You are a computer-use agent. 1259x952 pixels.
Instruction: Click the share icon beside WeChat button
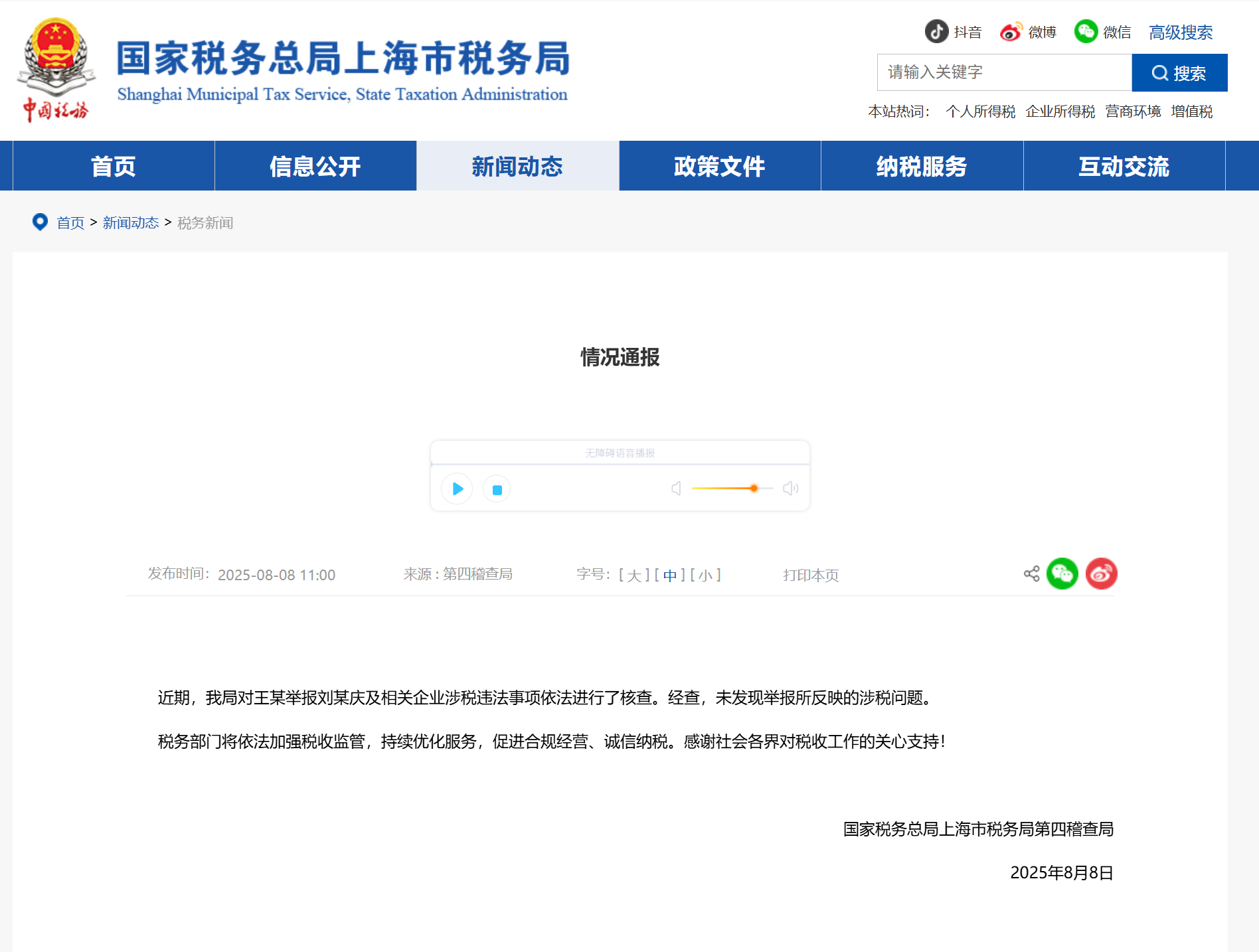tap(1031, 574)
